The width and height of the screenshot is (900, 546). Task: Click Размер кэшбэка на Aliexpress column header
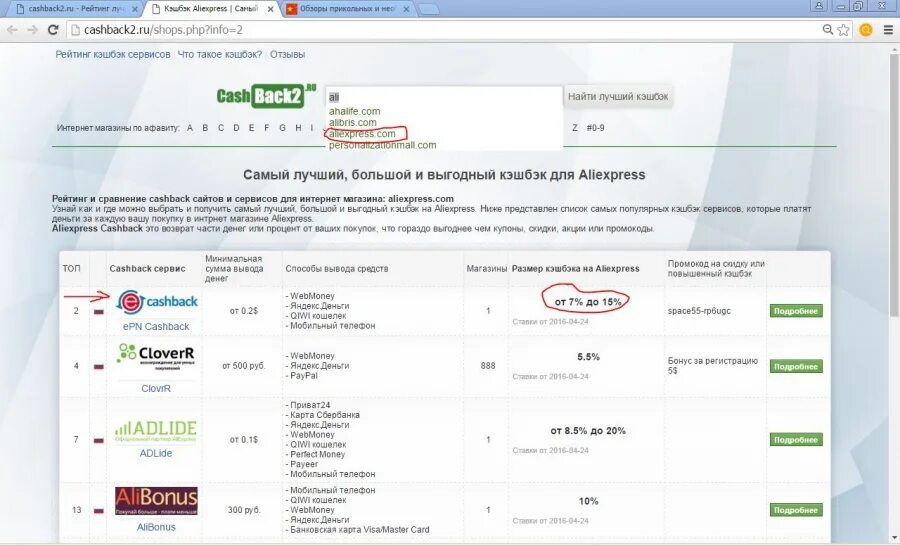coord(575,269)
